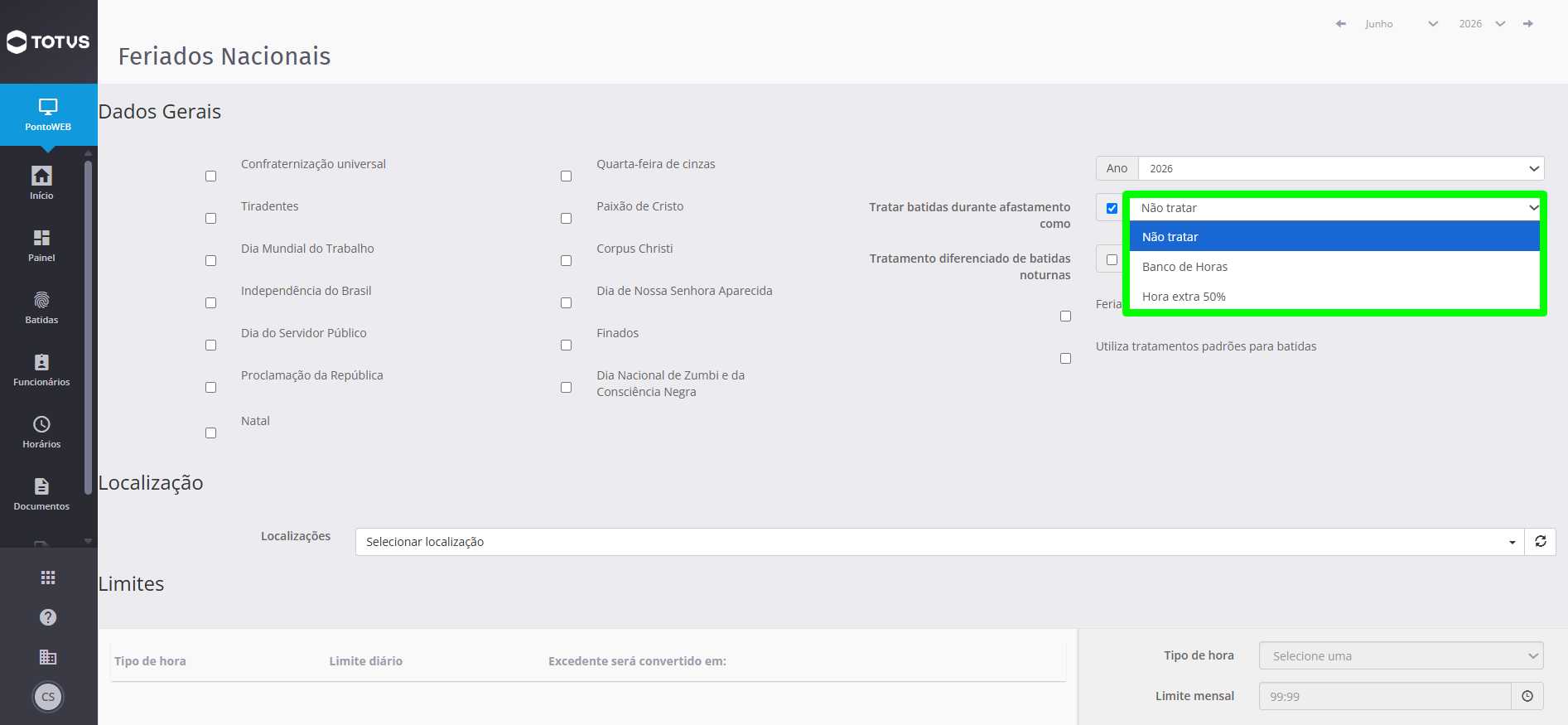
Task: Click the Limite diário column header
Action: (365, 661)
